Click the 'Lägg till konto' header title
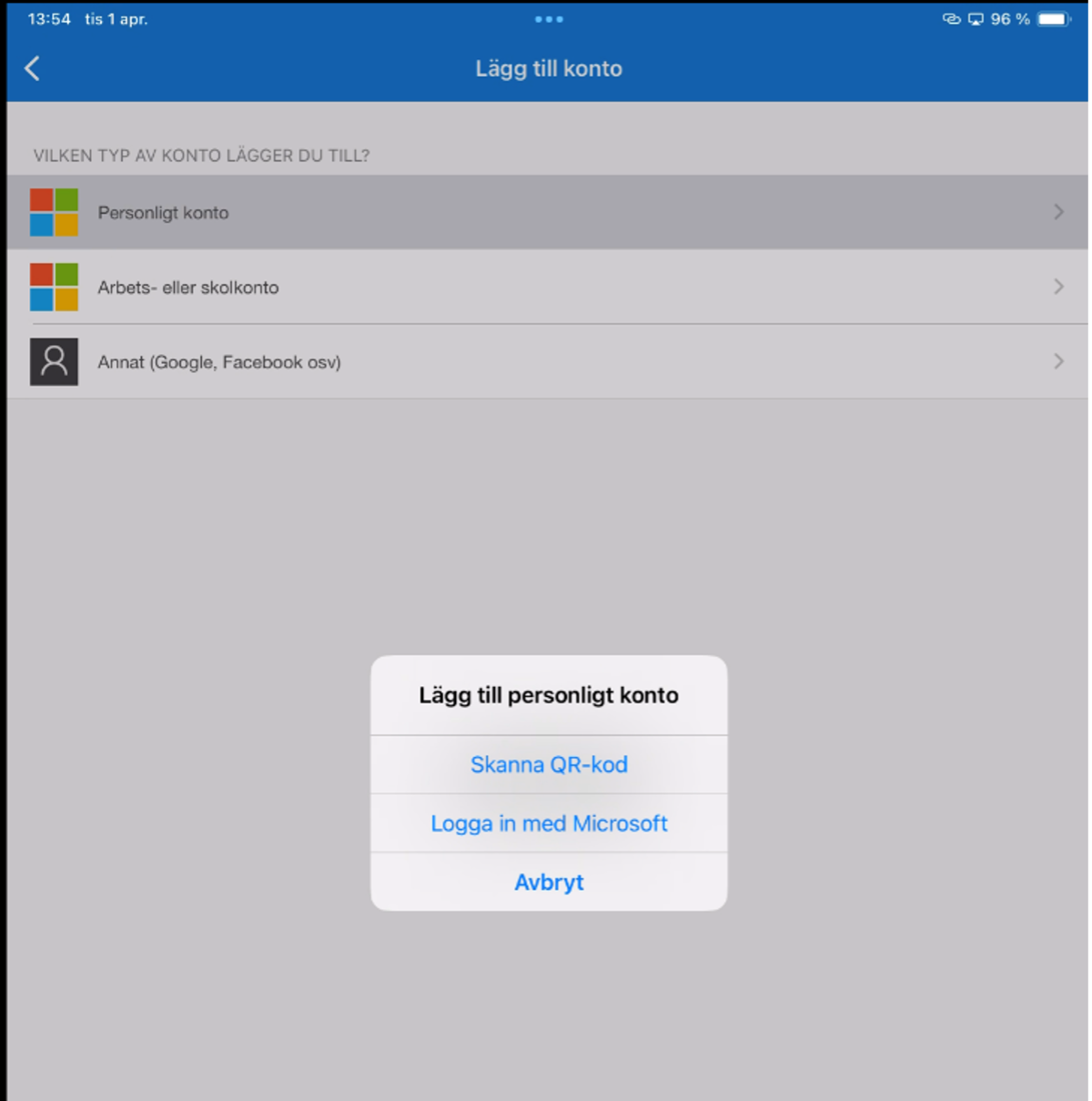1092x1101 pixels. pyautogui.click(x=549, y=68)
